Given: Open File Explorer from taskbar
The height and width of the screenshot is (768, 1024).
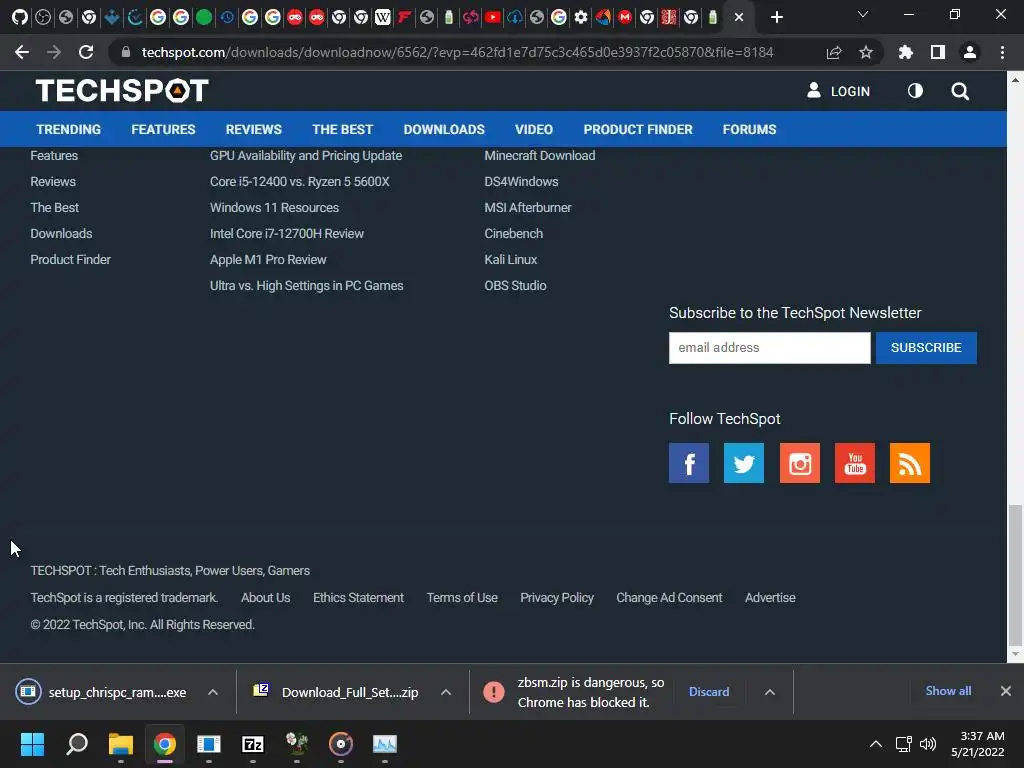Looking at the screenshot, I should pyautogui.click(x=121, y=744).
